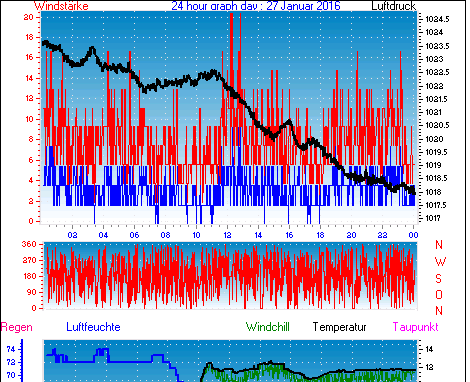Click the red Windstärke heading
Screen dimensions: 470x382
[61, 6]
